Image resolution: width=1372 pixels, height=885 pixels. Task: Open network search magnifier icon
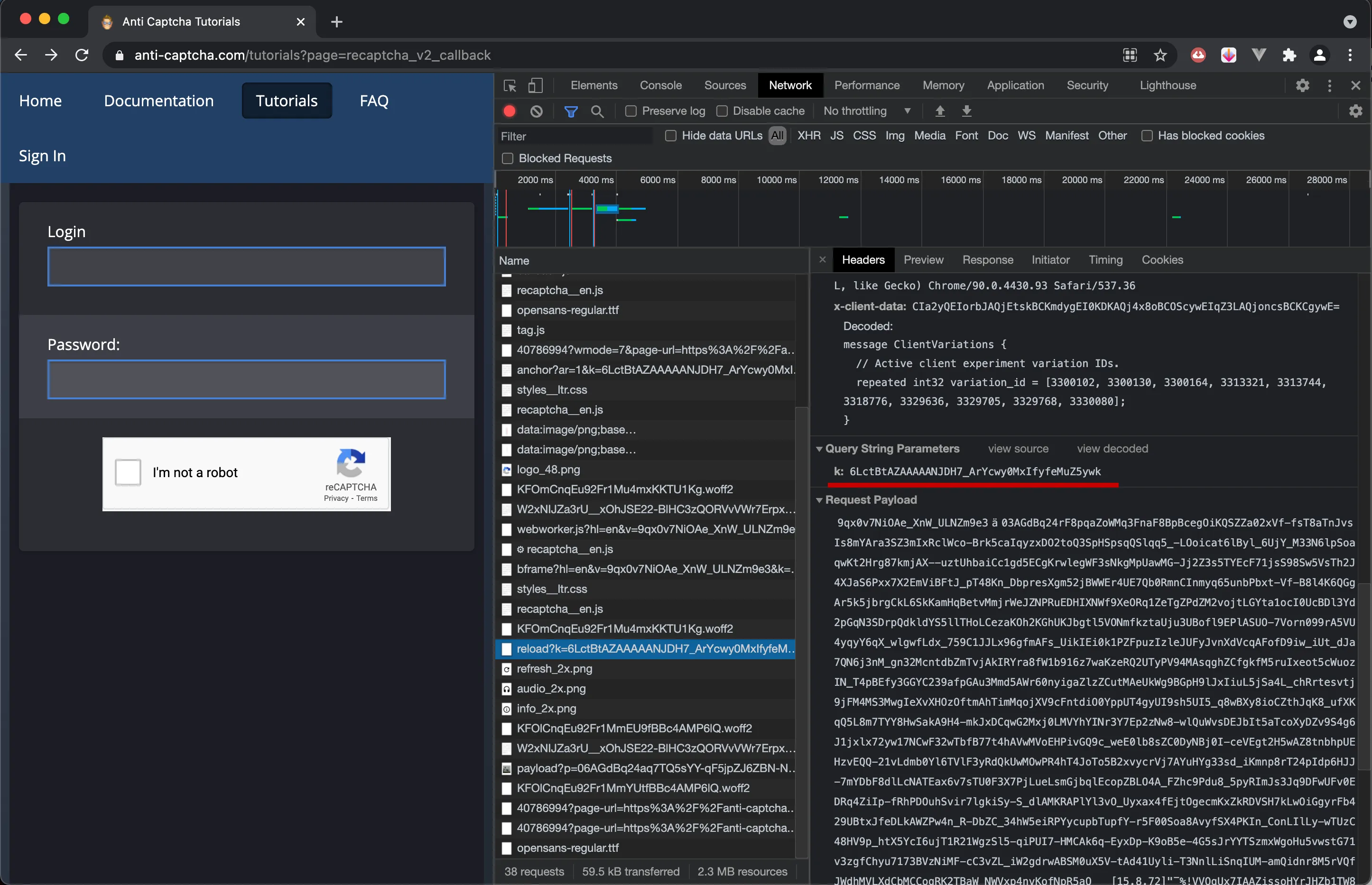click(597, 111)
